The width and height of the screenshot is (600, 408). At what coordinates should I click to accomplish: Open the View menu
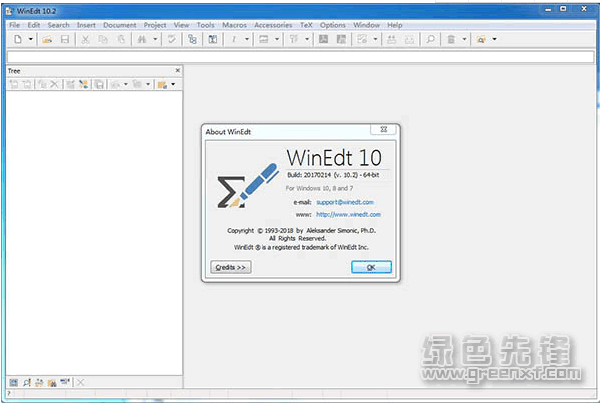click(x=181, y=25)
